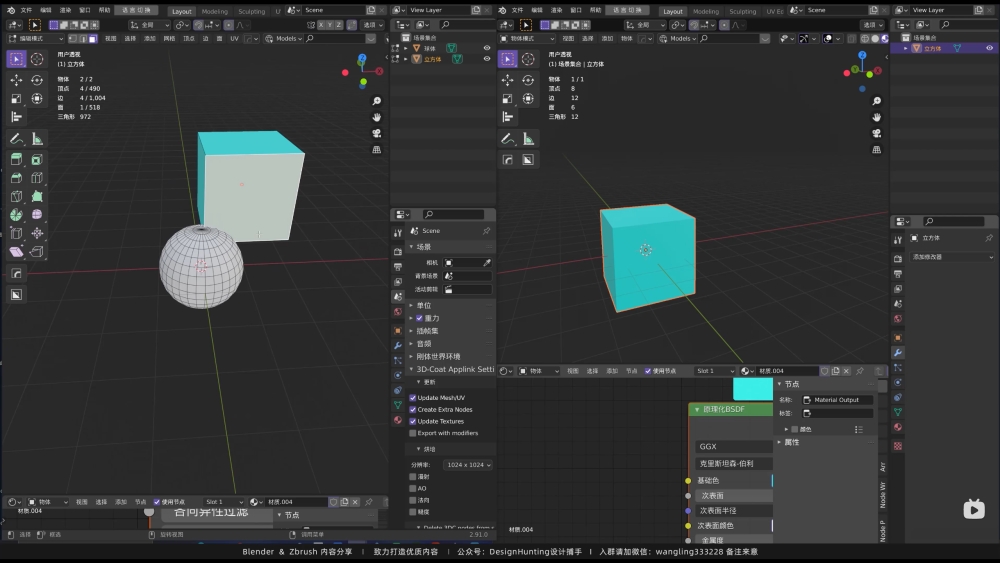Viewport: 1000px width, 563px height.
Task: Select the Inset Faces tool in left viewport
Action: click(x=37, y=159)
